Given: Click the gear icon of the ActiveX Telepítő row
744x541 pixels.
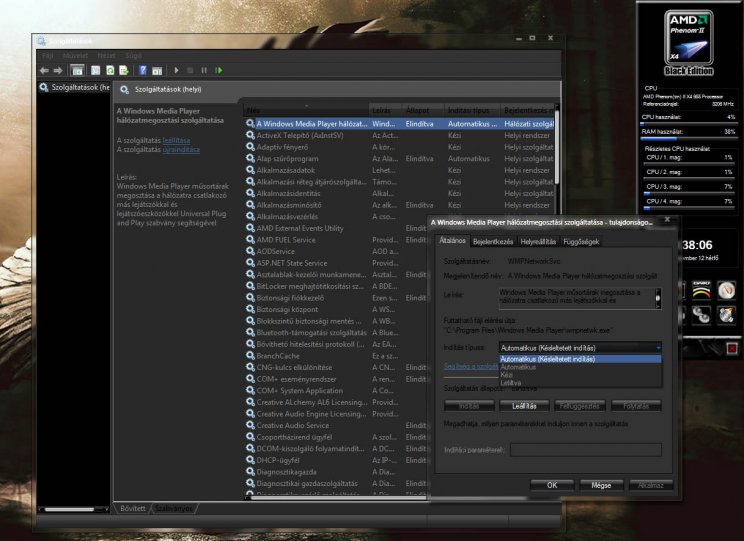Looking at the screenshot, I should (250, 135).
